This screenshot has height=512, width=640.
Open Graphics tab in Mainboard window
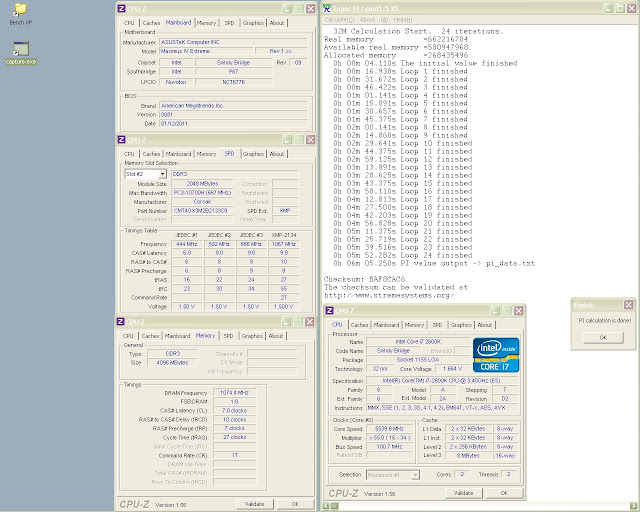(253, 23)
